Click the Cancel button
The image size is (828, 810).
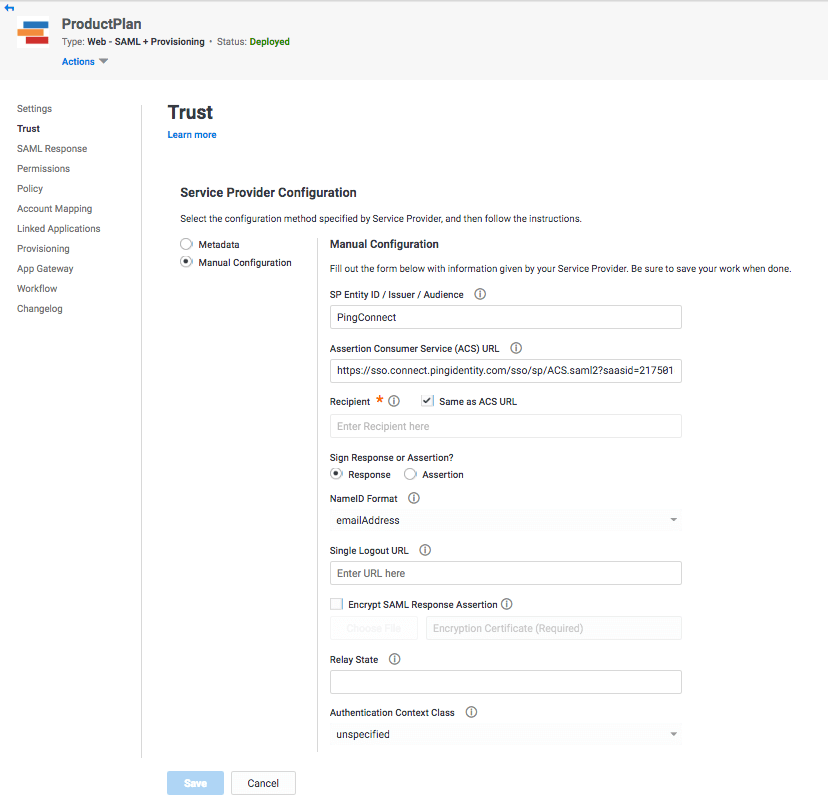pyautogui.click(x=263, y=783)
